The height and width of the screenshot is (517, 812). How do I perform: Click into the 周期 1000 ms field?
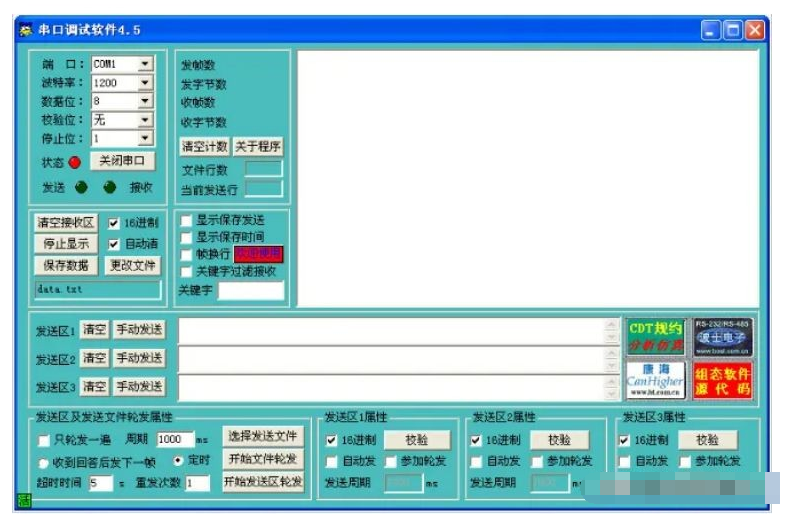coord(174,440)
